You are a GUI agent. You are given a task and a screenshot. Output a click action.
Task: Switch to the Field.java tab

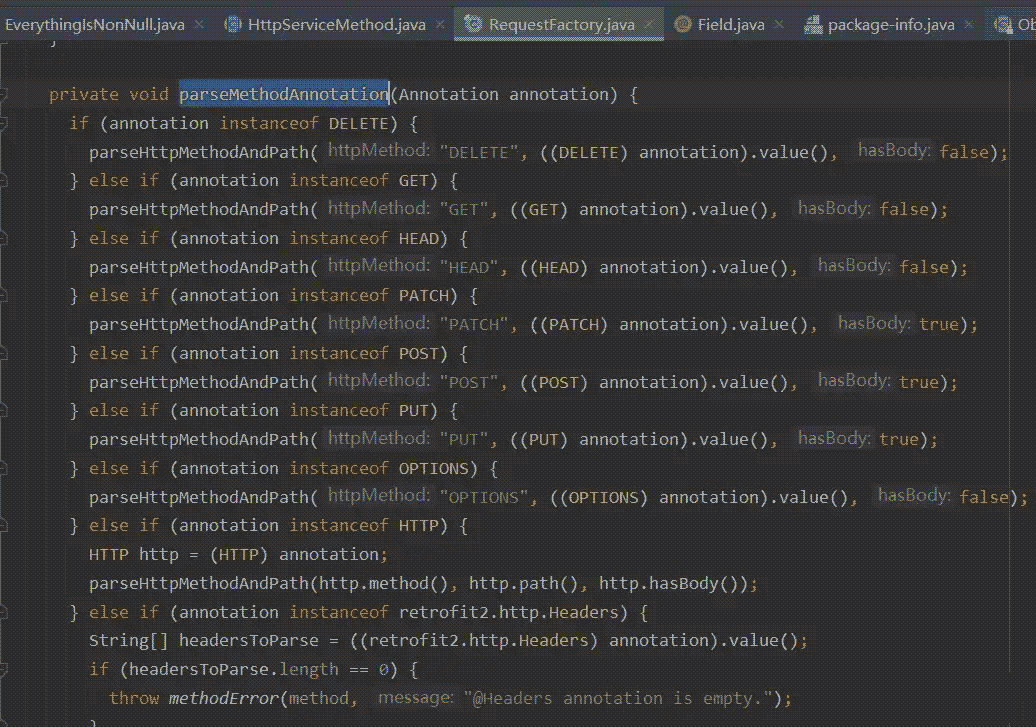point(731,25)
